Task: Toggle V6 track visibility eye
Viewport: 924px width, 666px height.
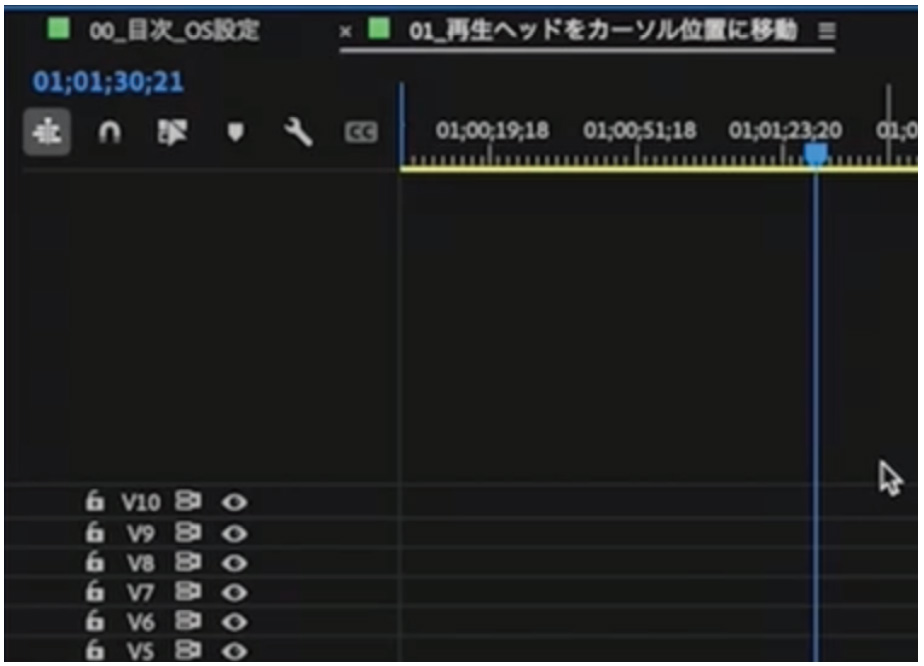Action: [236, 621]
